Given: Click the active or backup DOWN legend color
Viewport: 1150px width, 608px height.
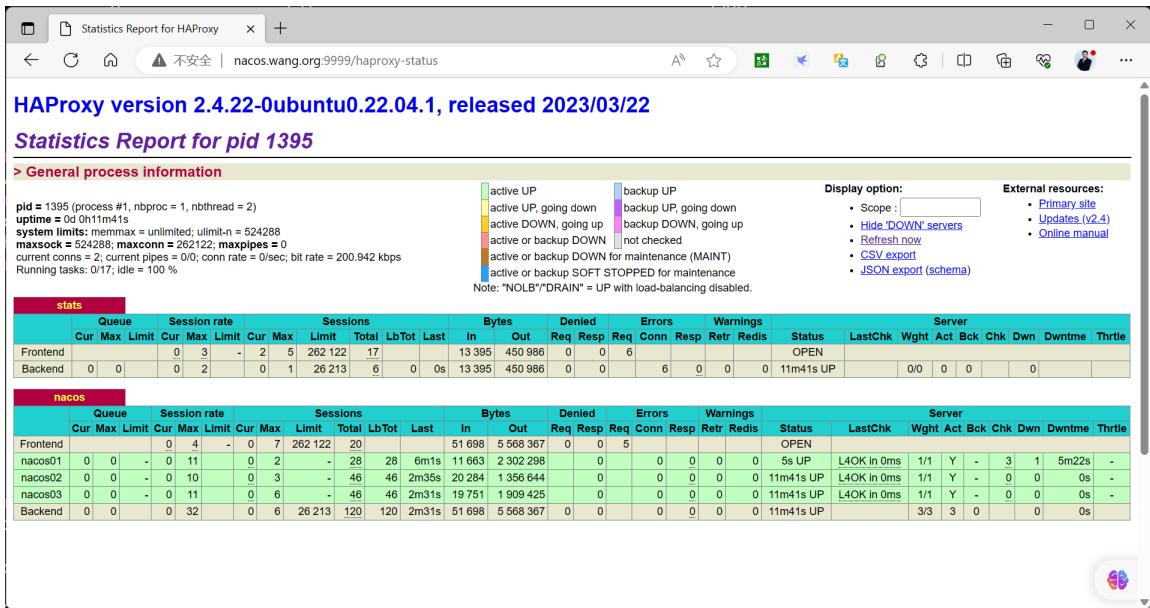Looking at the screenshot, I should click(485, 240).
